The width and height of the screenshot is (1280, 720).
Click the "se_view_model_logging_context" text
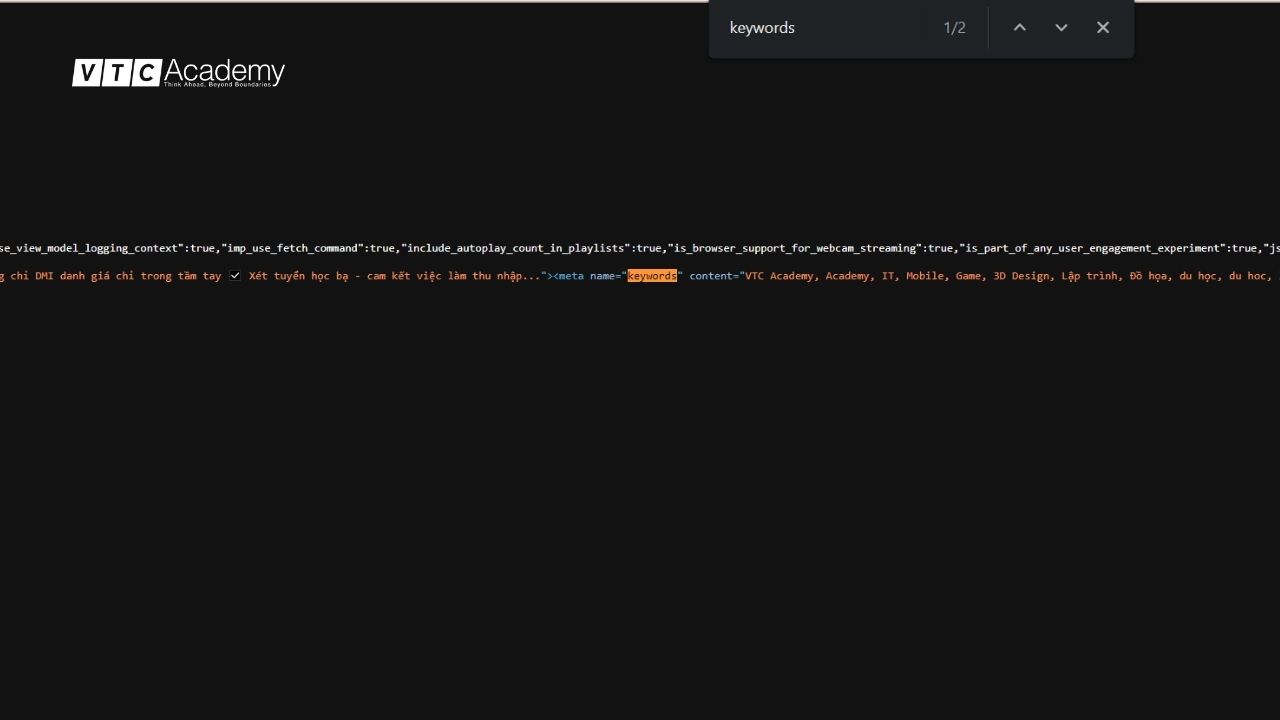point(92,248)
